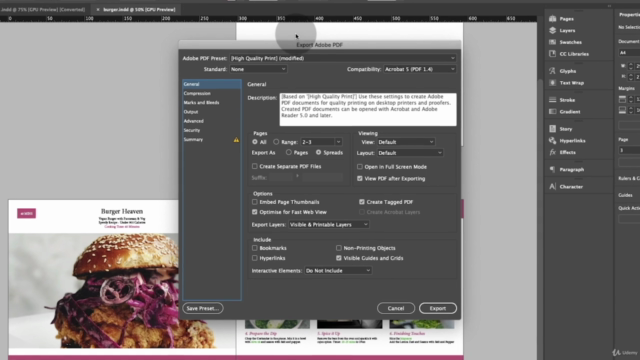Image resolution: width=640 pixels, height=360 pixels.
Task: Open the CC Libraries panel icon
Action: point(553,53)
